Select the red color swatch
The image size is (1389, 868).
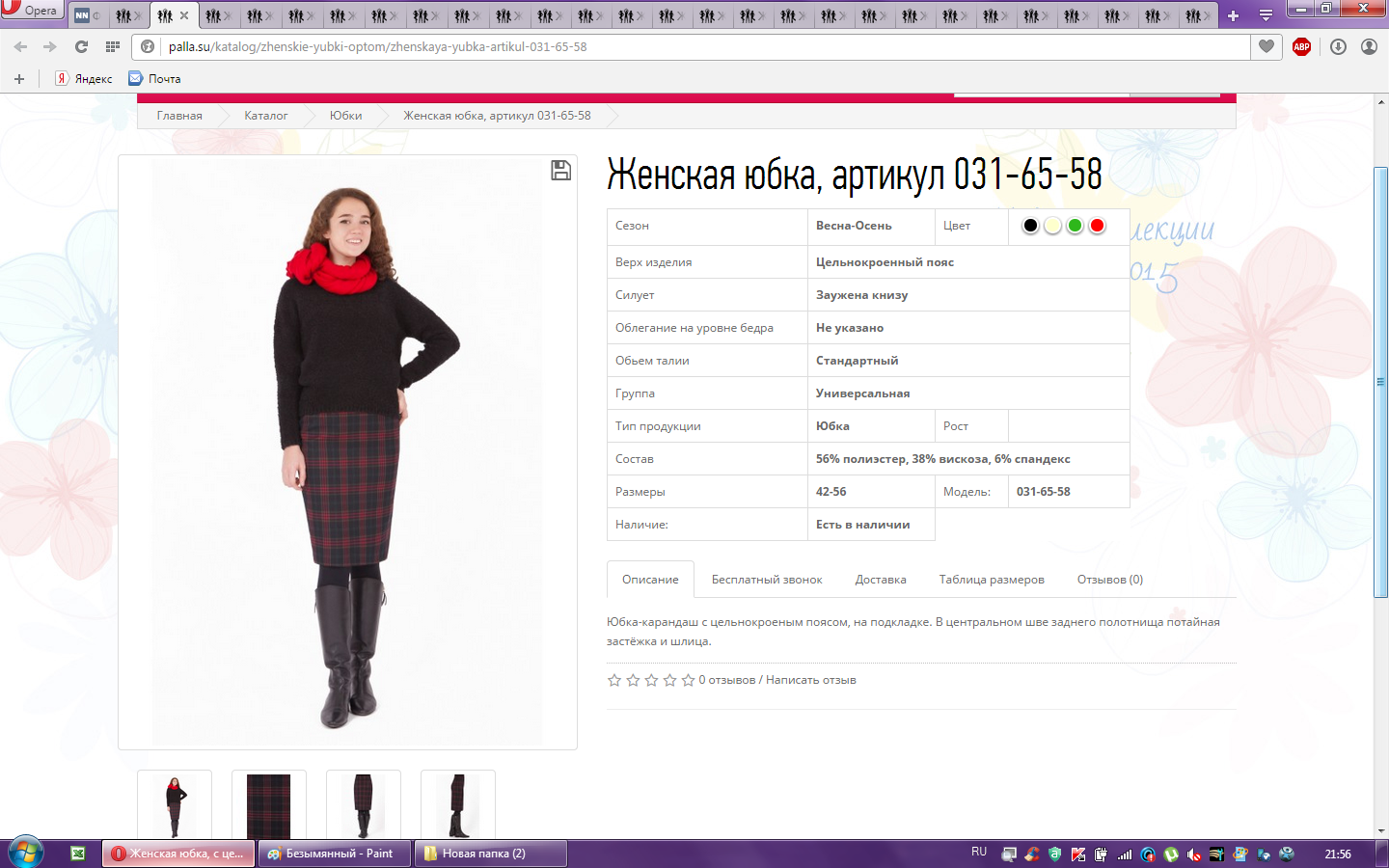click(x=1097, y=226)
